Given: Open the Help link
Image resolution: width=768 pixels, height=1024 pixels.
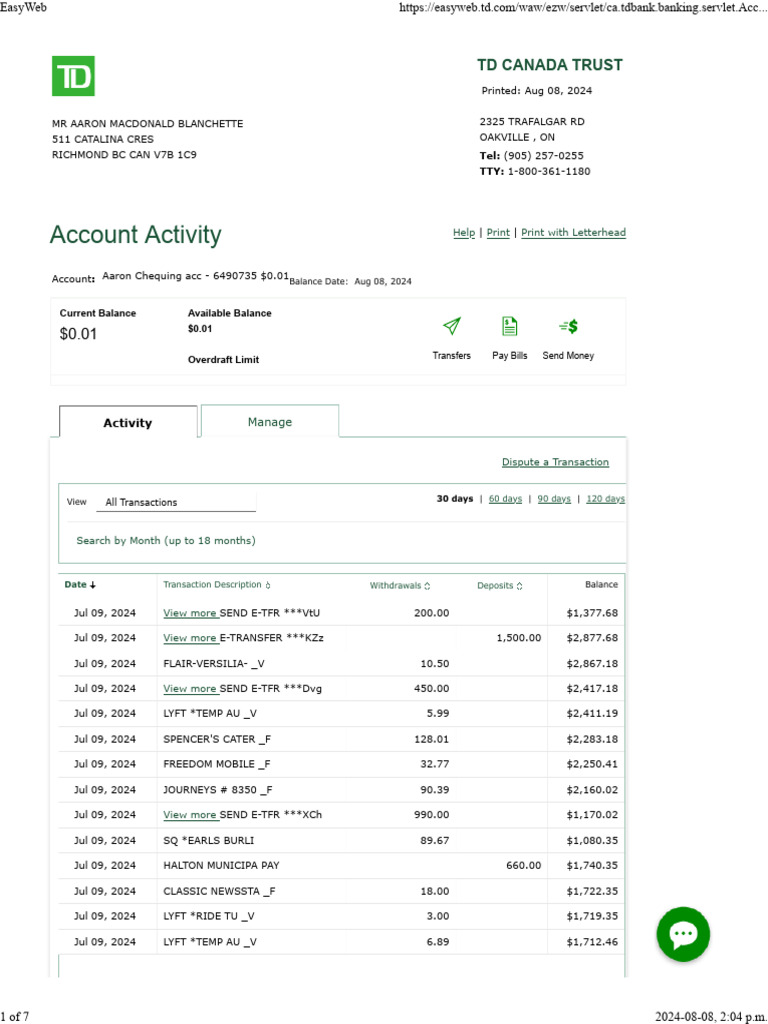Looking at the screenshot, I should point(464,233).
